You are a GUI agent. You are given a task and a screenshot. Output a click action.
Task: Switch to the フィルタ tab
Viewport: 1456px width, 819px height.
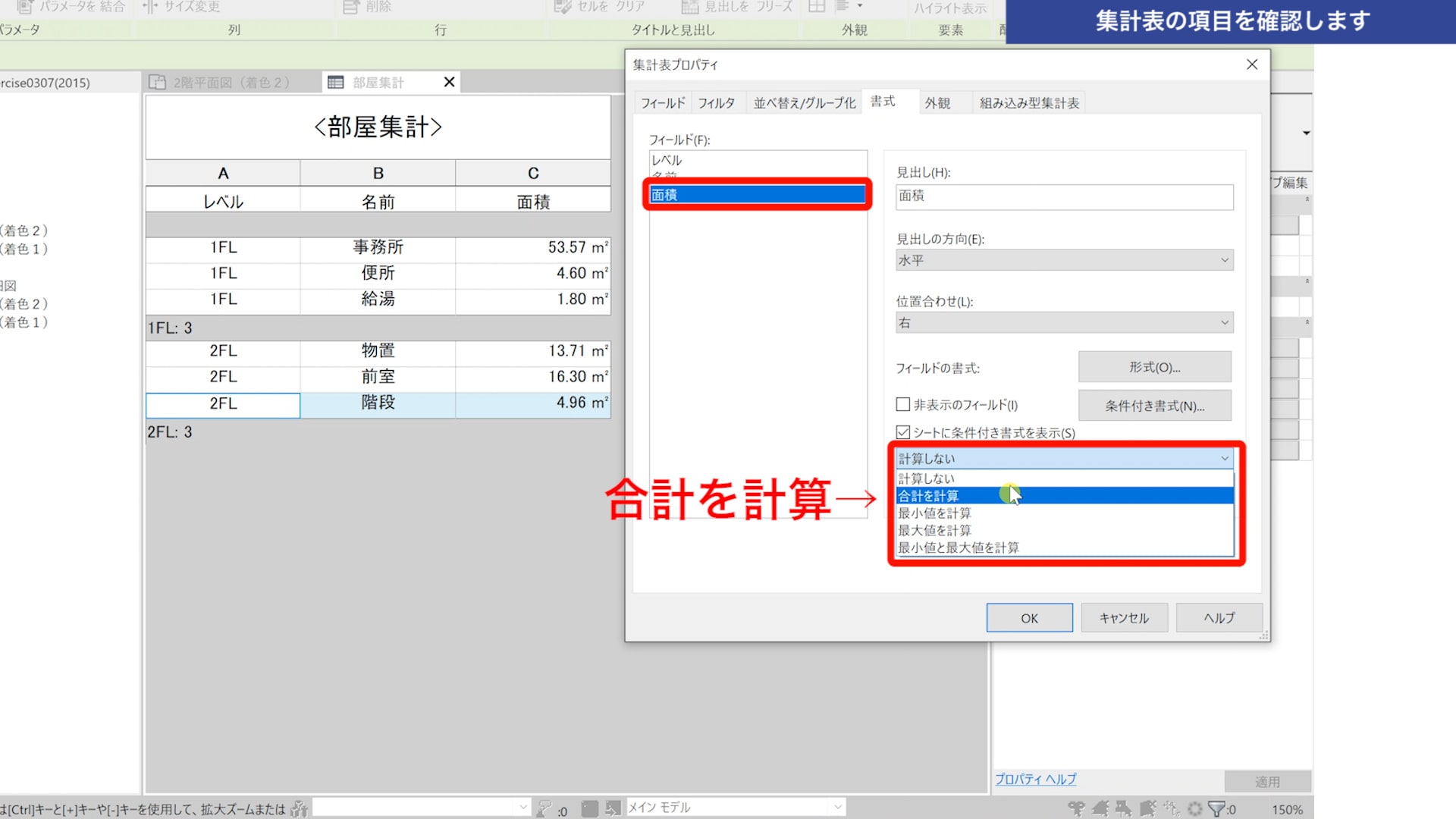(x=716, y=102)
